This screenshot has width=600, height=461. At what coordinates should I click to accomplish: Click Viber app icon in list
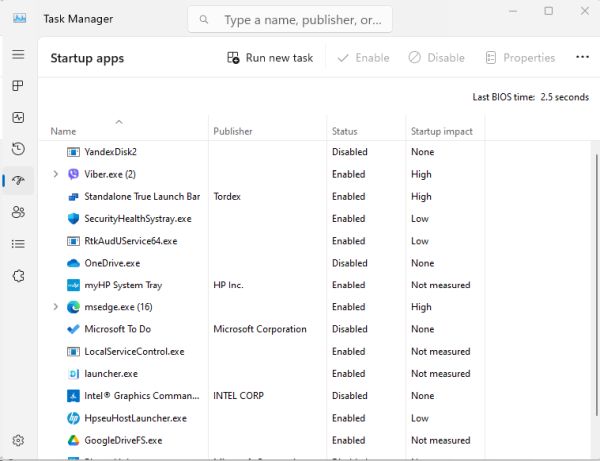coord(73,174)
